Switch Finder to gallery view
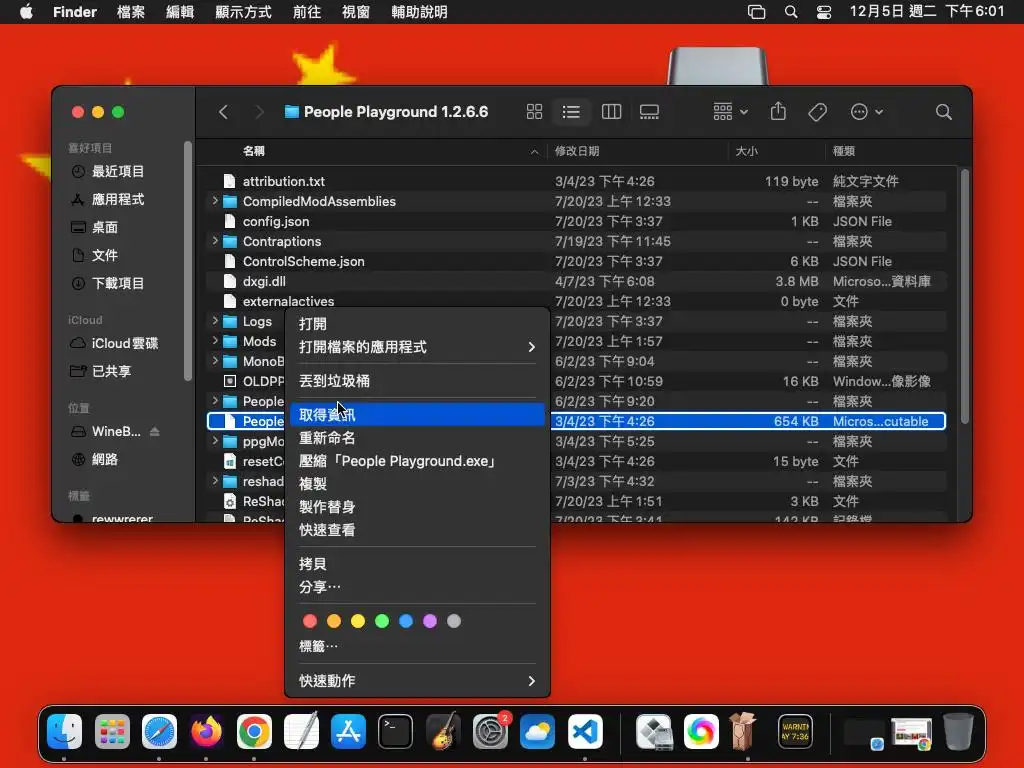 tap(649, 112)
